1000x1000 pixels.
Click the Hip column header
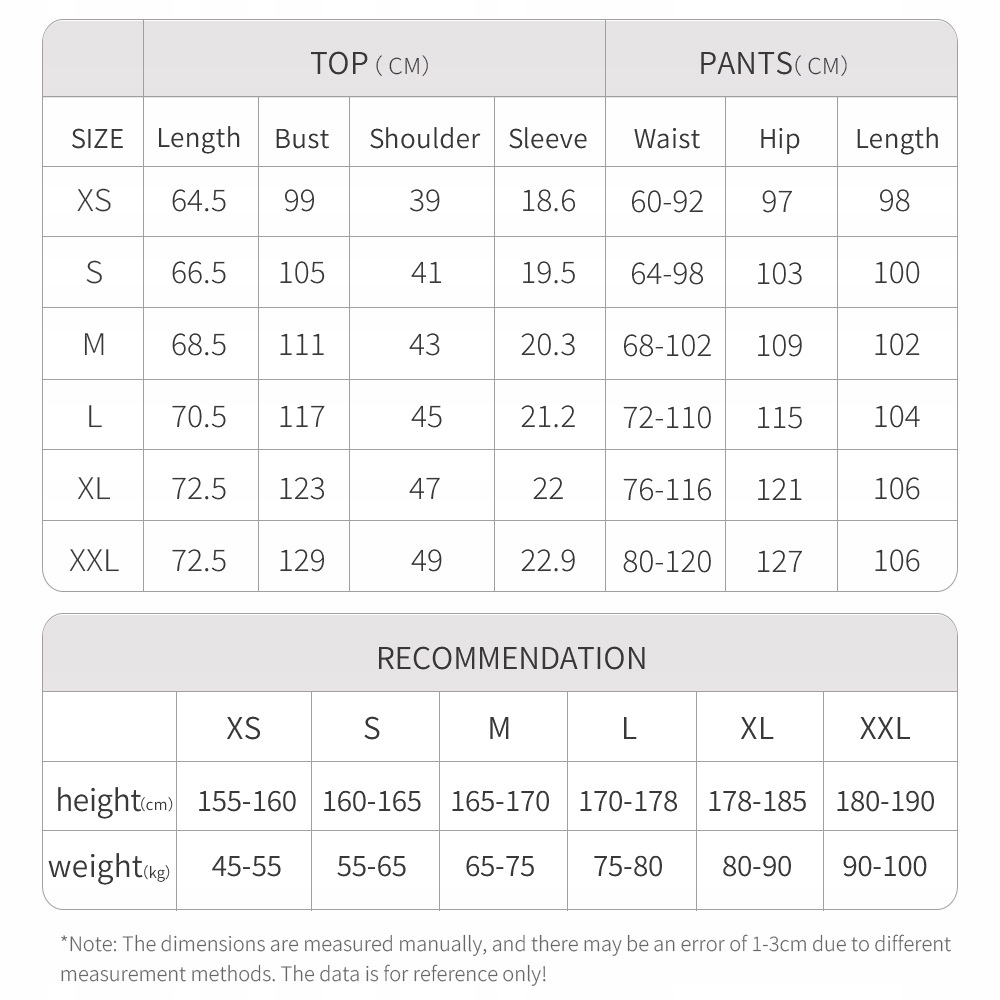tap(779, 138)
